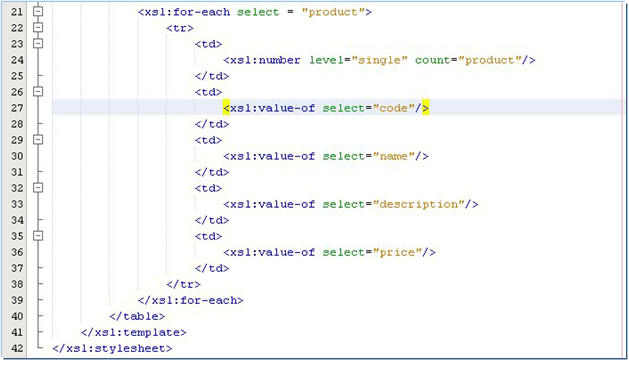Click the closing </tr> tag

click(x=183, y=284)
